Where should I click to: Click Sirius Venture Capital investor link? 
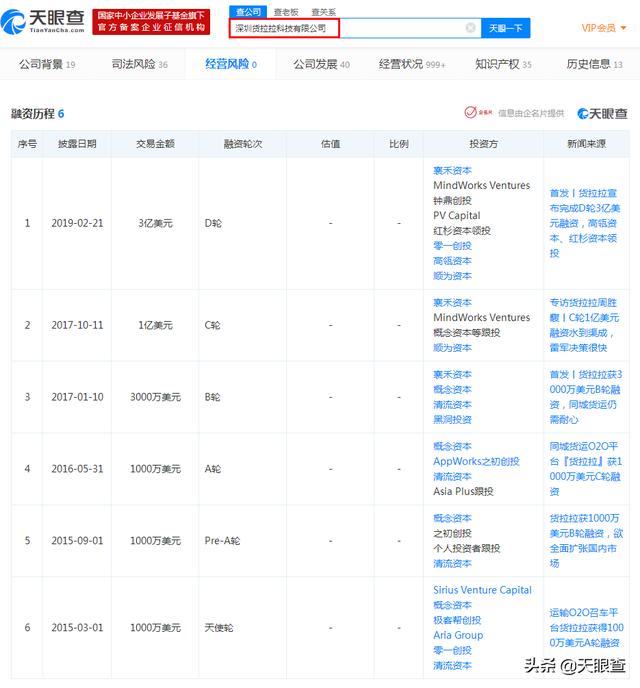click(482, 590)
